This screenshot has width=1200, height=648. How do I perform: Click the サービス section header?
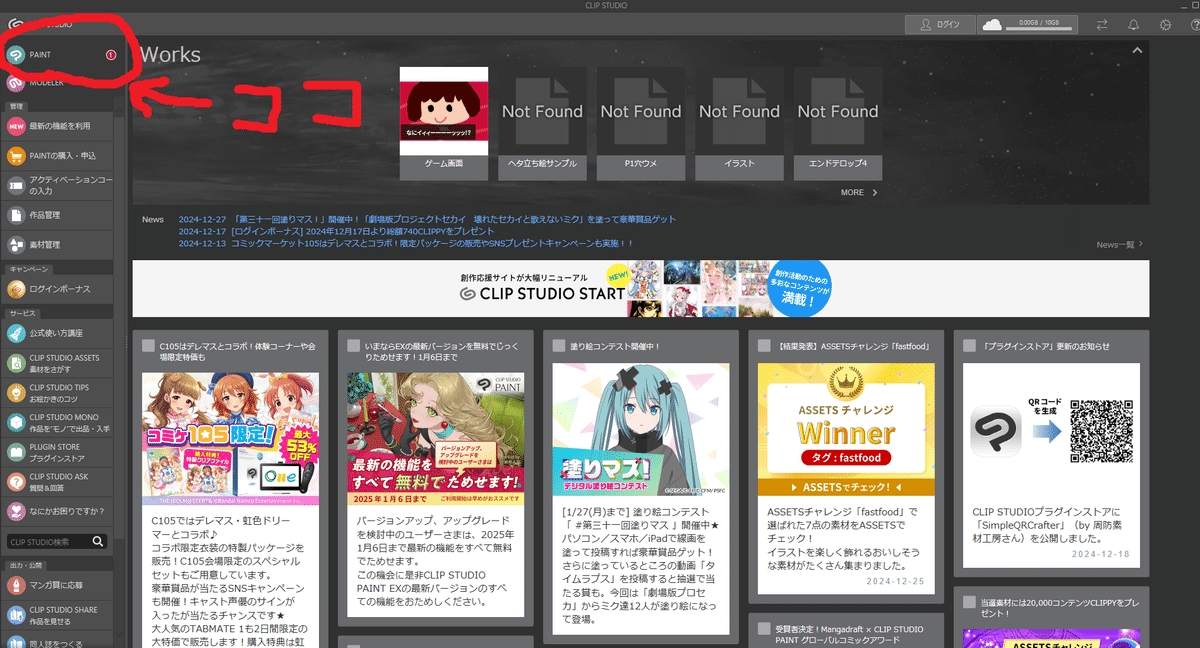[22, 313]
